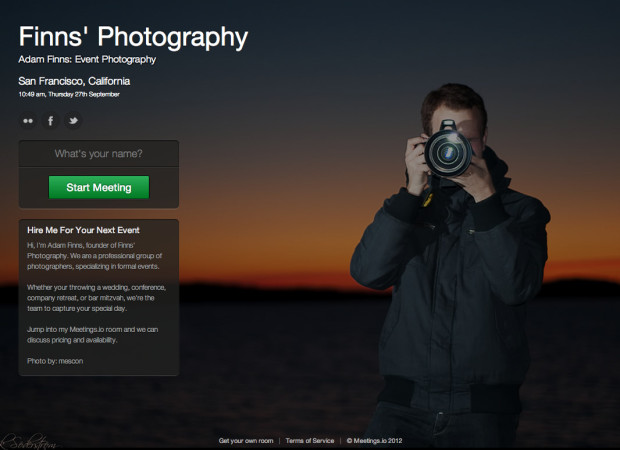The width and height of the screenshot is (620, 450).
Task: Click the San Francisco, California location text
Action: click(x=74, y=81)
